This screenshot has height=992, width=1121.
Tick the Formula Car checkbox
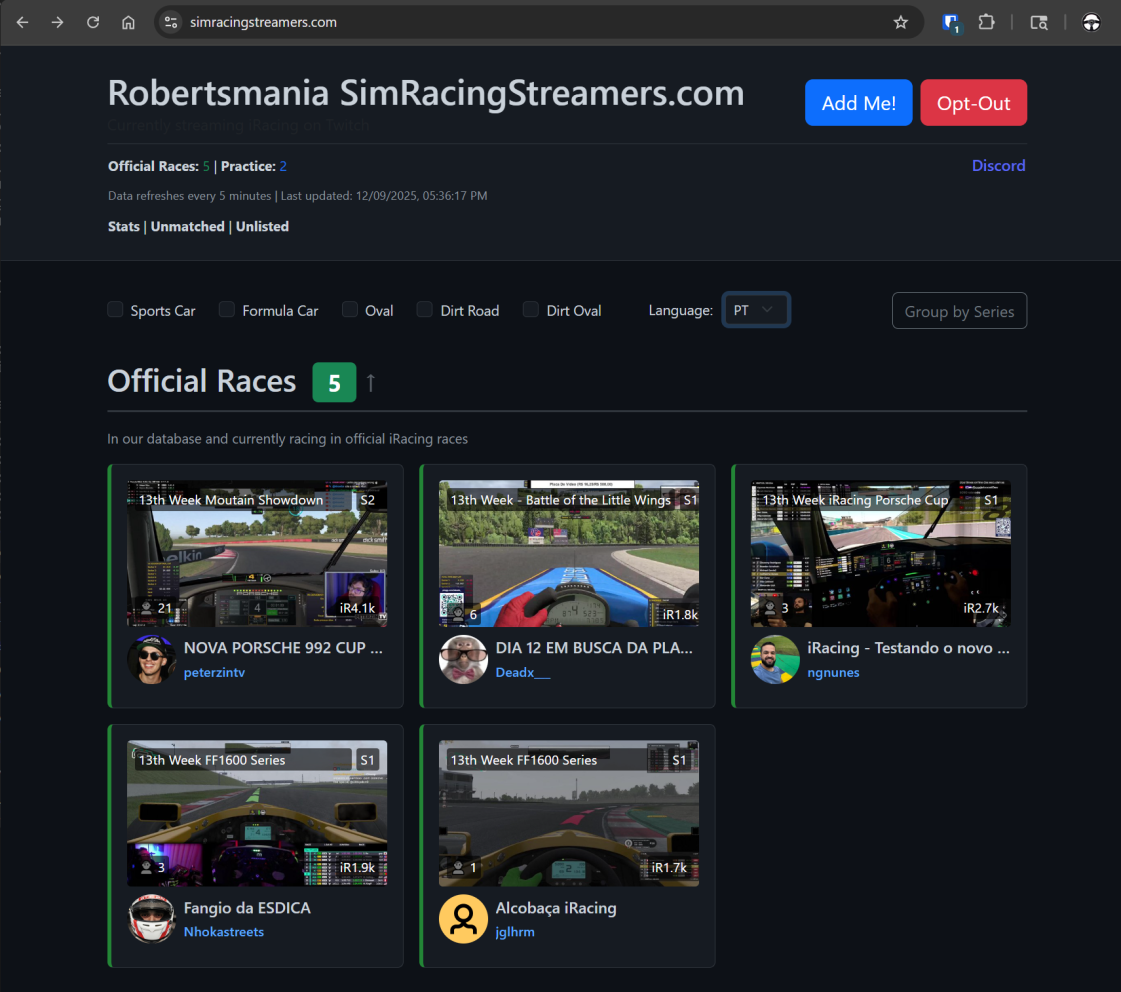tap(227, 310)
